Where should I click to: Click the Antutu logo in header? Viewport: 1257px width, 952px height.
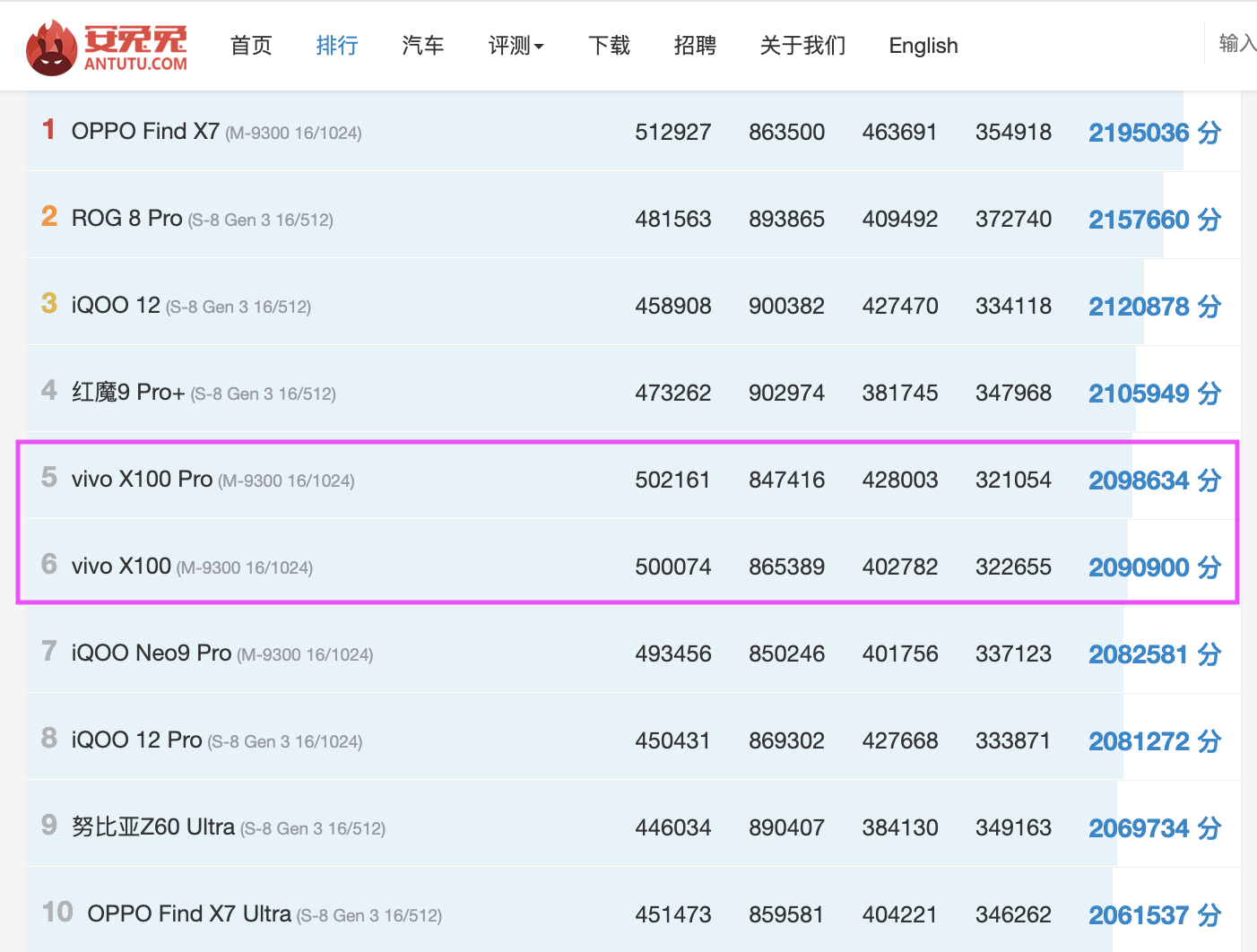[107, 47]
